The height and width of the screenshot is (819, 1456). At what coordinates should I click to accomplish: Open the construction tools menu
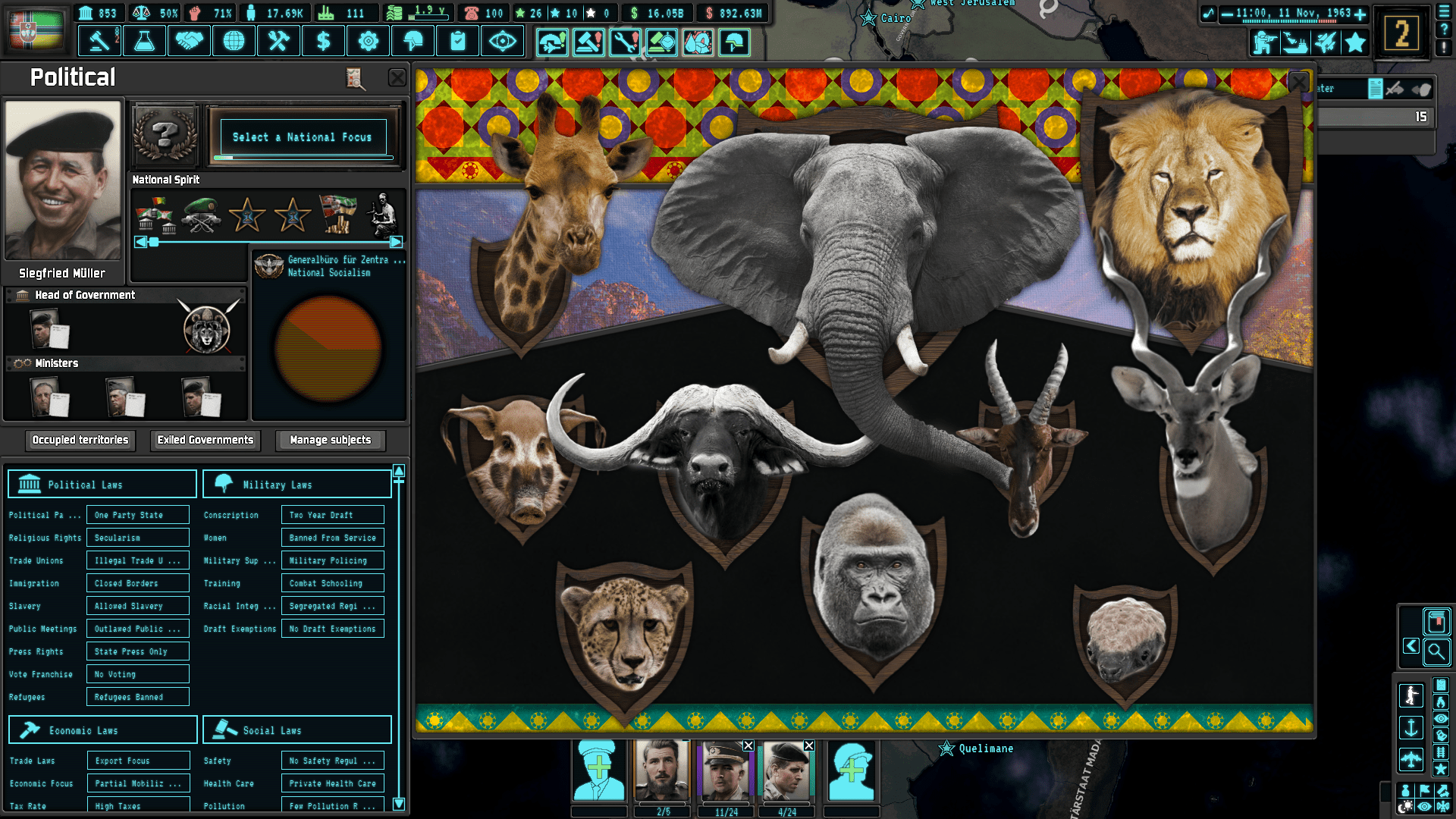(278, 41)
